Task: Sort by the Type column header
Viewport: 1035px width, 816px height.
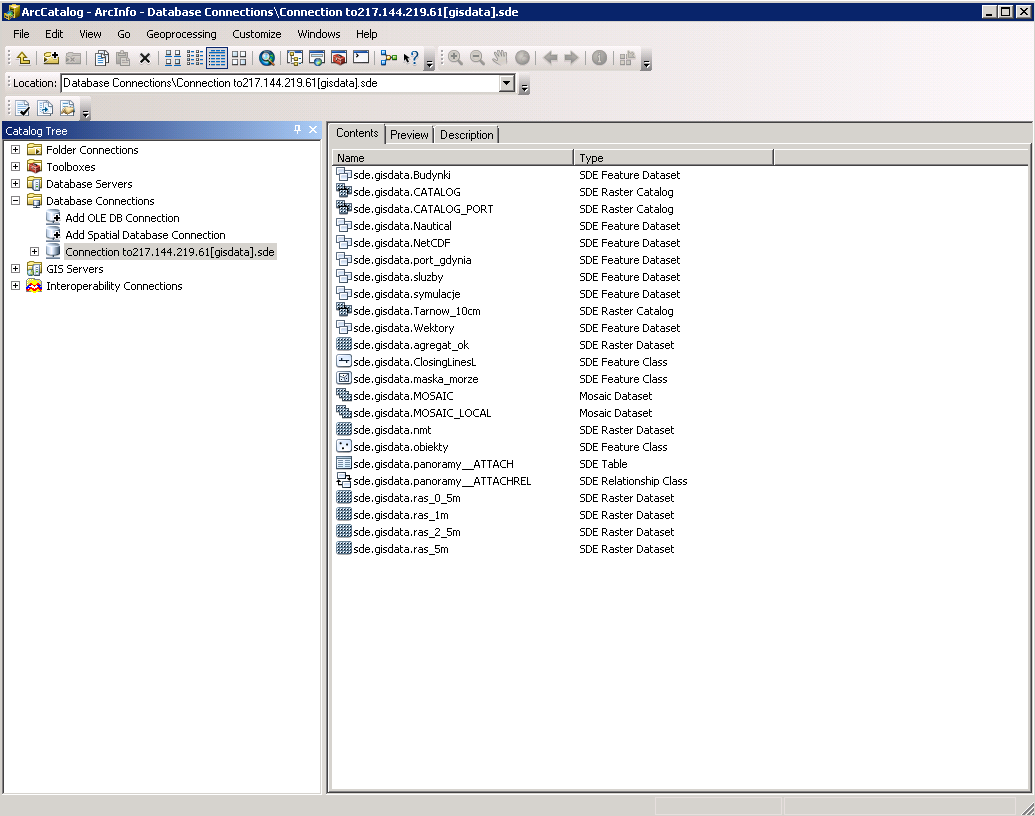Action: 674,158
